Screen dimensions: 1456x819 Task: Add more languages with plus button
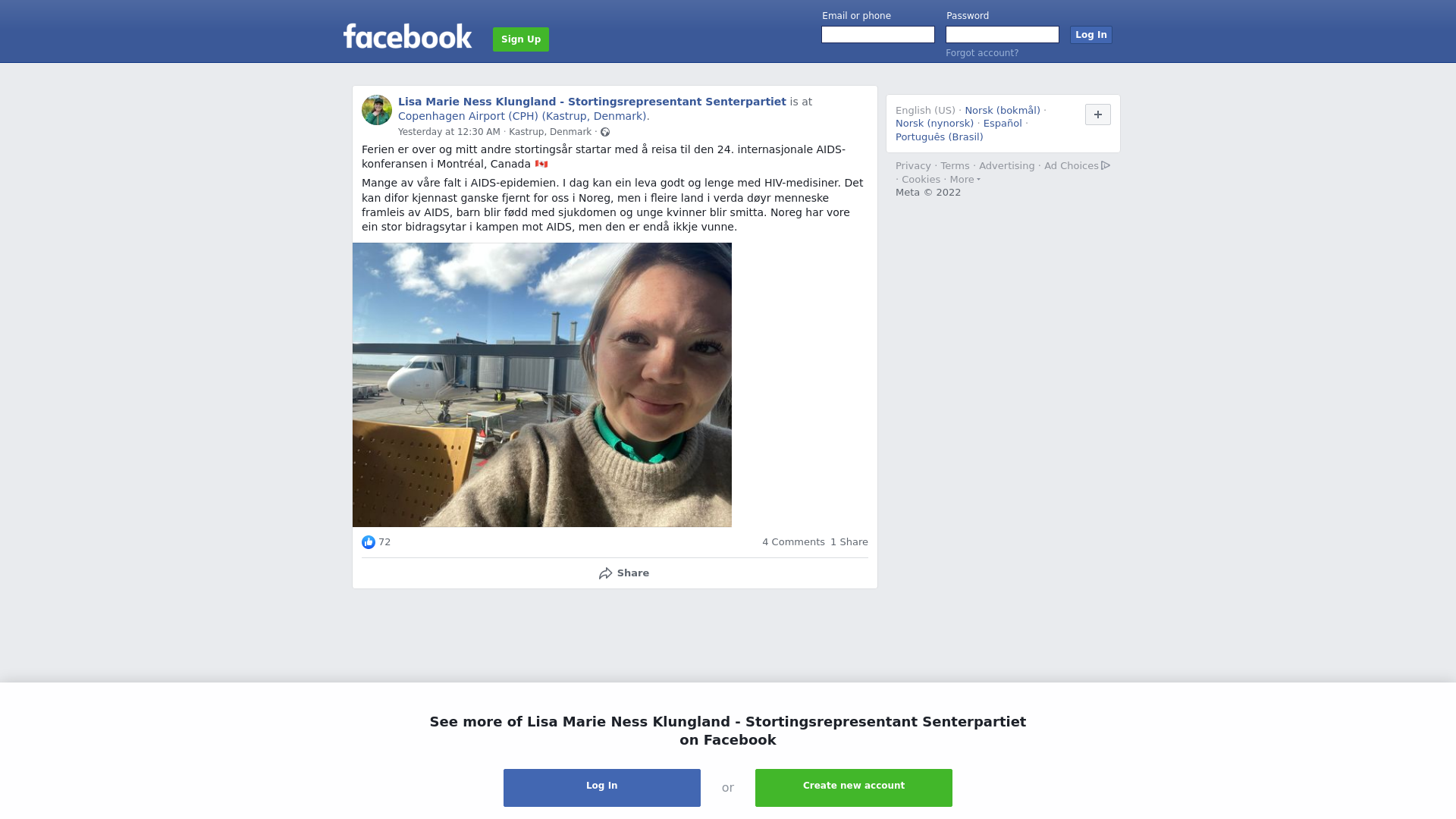point(1098,115)
